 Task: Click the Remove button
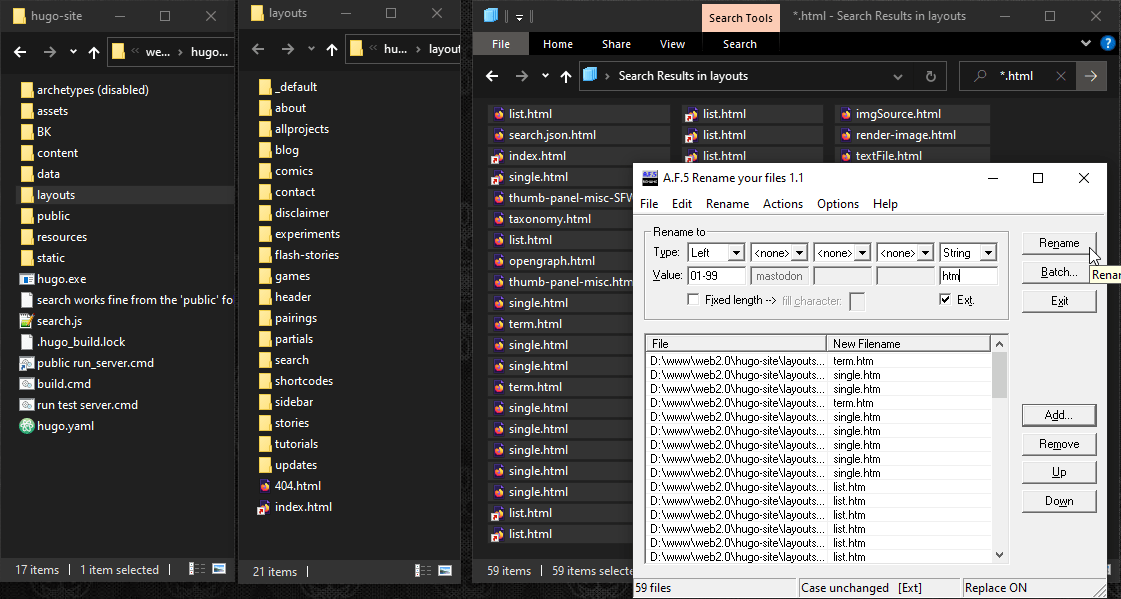pyautogui.click(x=1058, y=444)
